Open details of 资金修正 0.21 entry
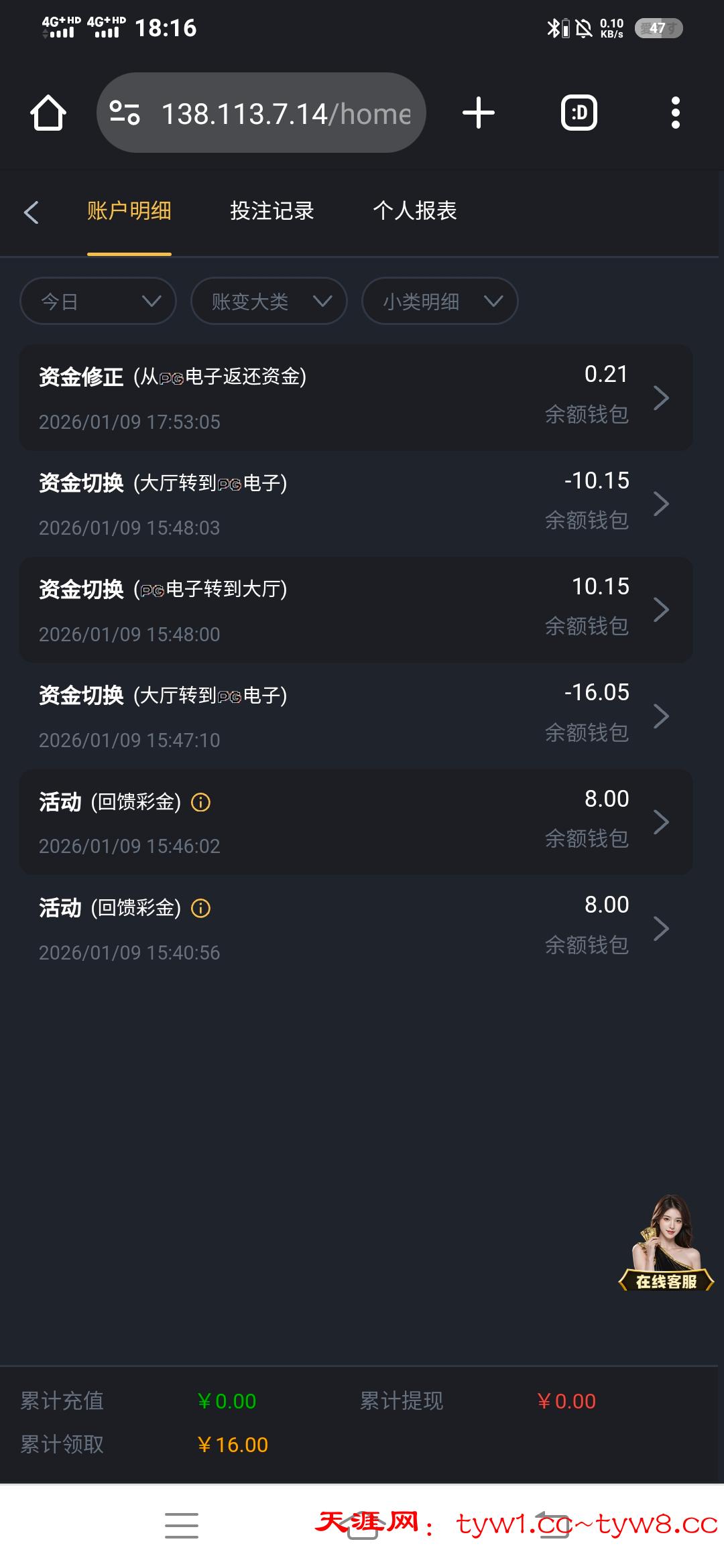The width and height of the screenshot is (724, 1568). [355, 397]
